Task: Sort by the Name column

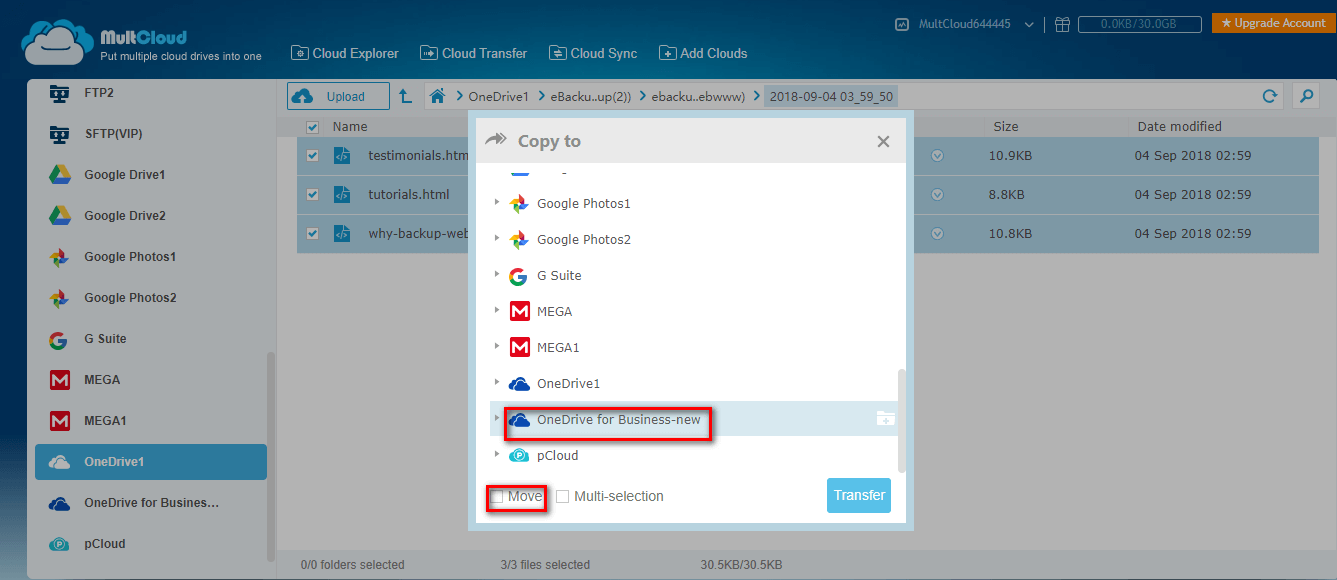Action: 350,127
